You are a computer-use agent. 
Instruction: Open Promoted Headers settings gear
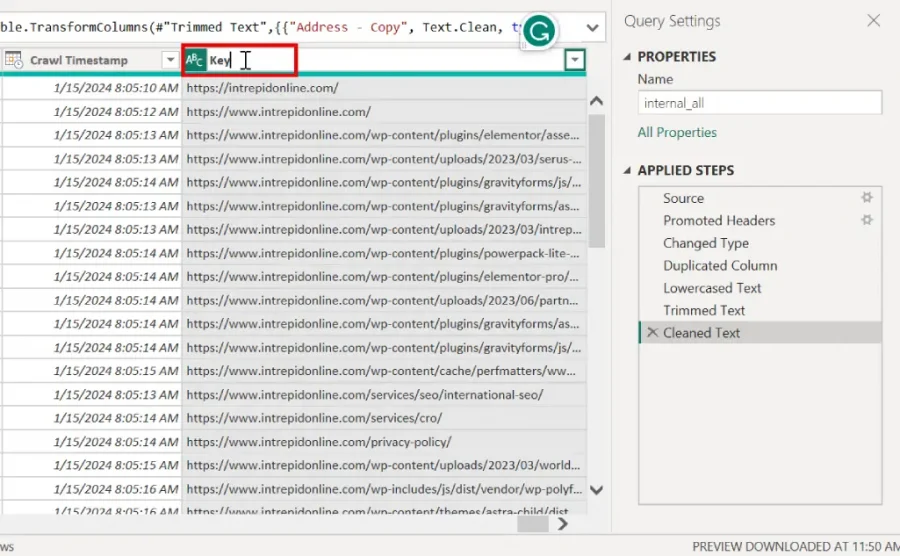pos(866,220)
